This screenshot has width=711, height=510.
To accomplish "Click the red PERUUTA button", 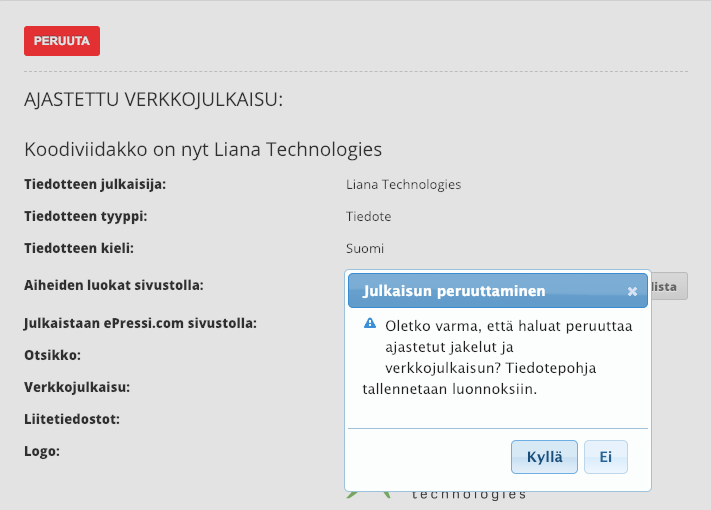I will (x=62, y=41).
